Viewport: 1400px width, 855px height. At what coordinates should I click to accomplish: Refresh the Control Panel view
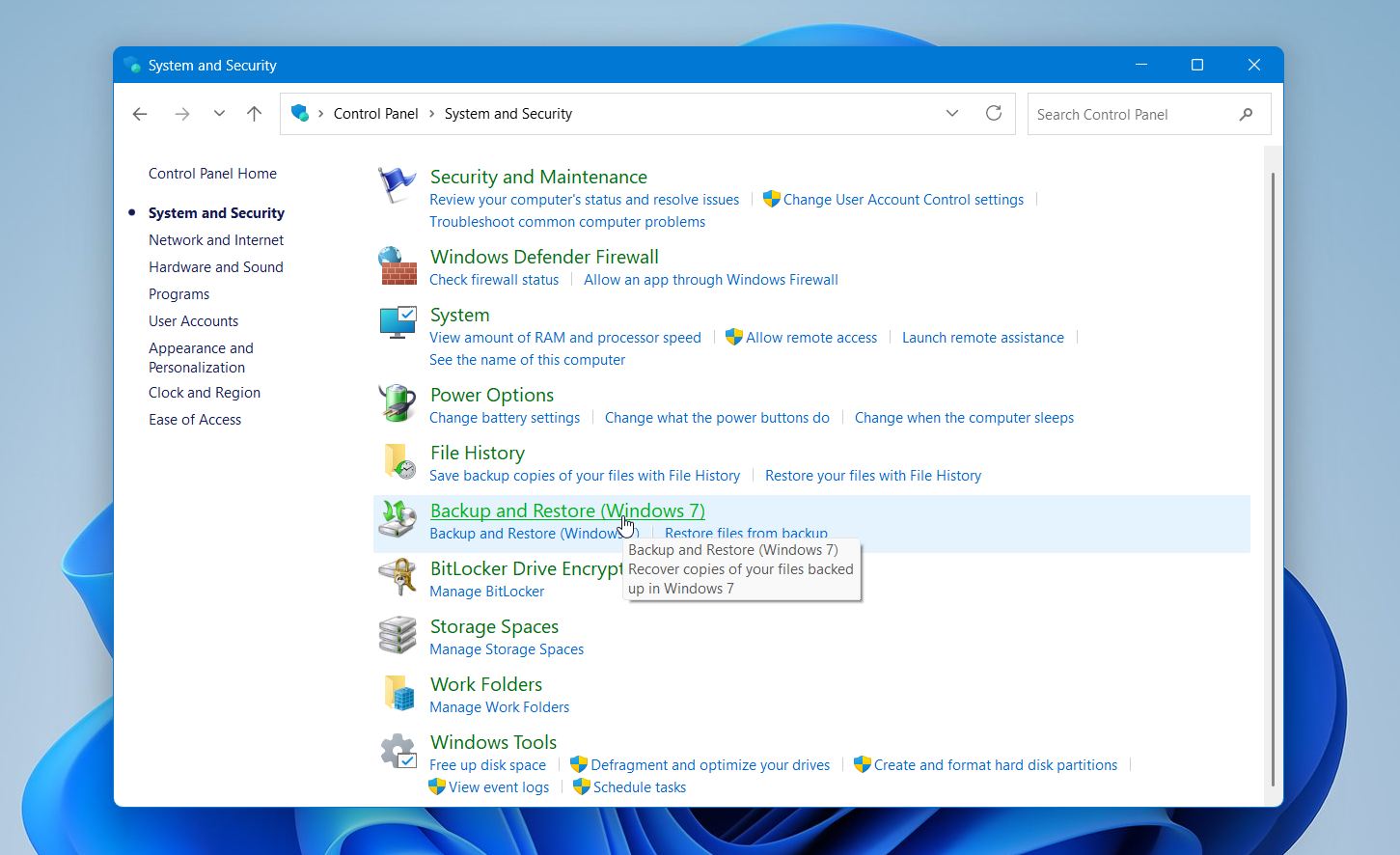[x=994, y=113]
